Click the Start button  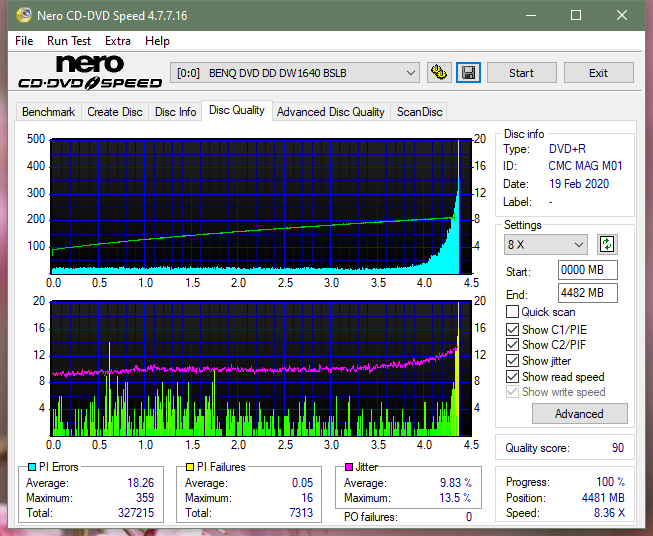521,73
